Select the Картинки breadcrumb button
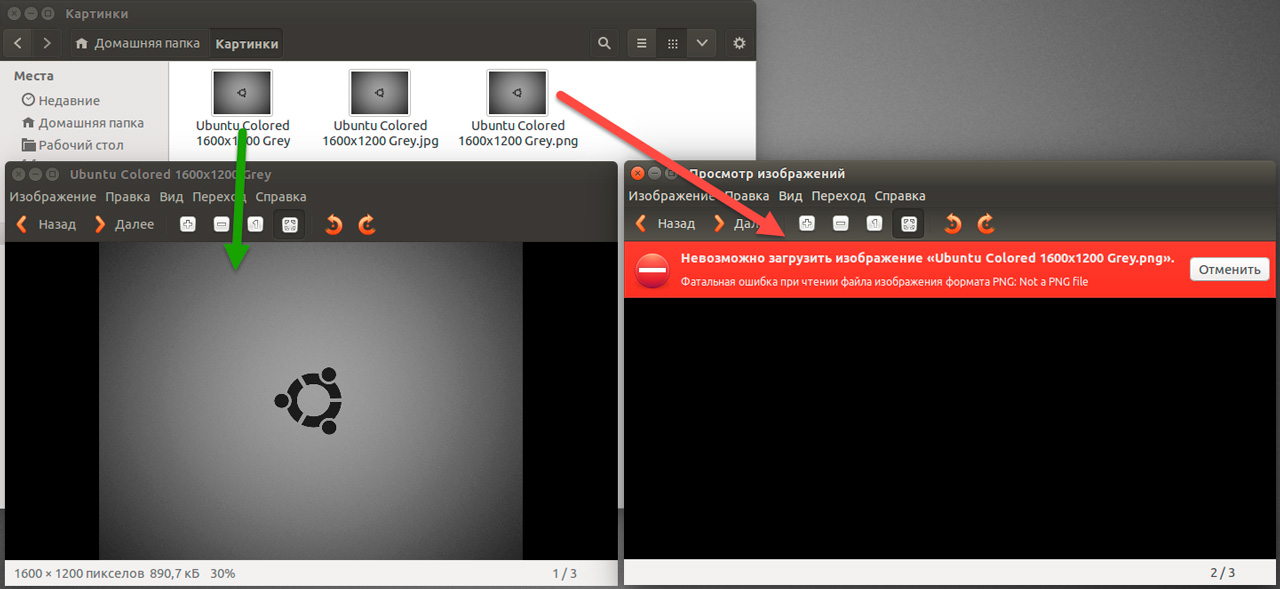This screenshot has width=1280, height=589. point(247,44)
